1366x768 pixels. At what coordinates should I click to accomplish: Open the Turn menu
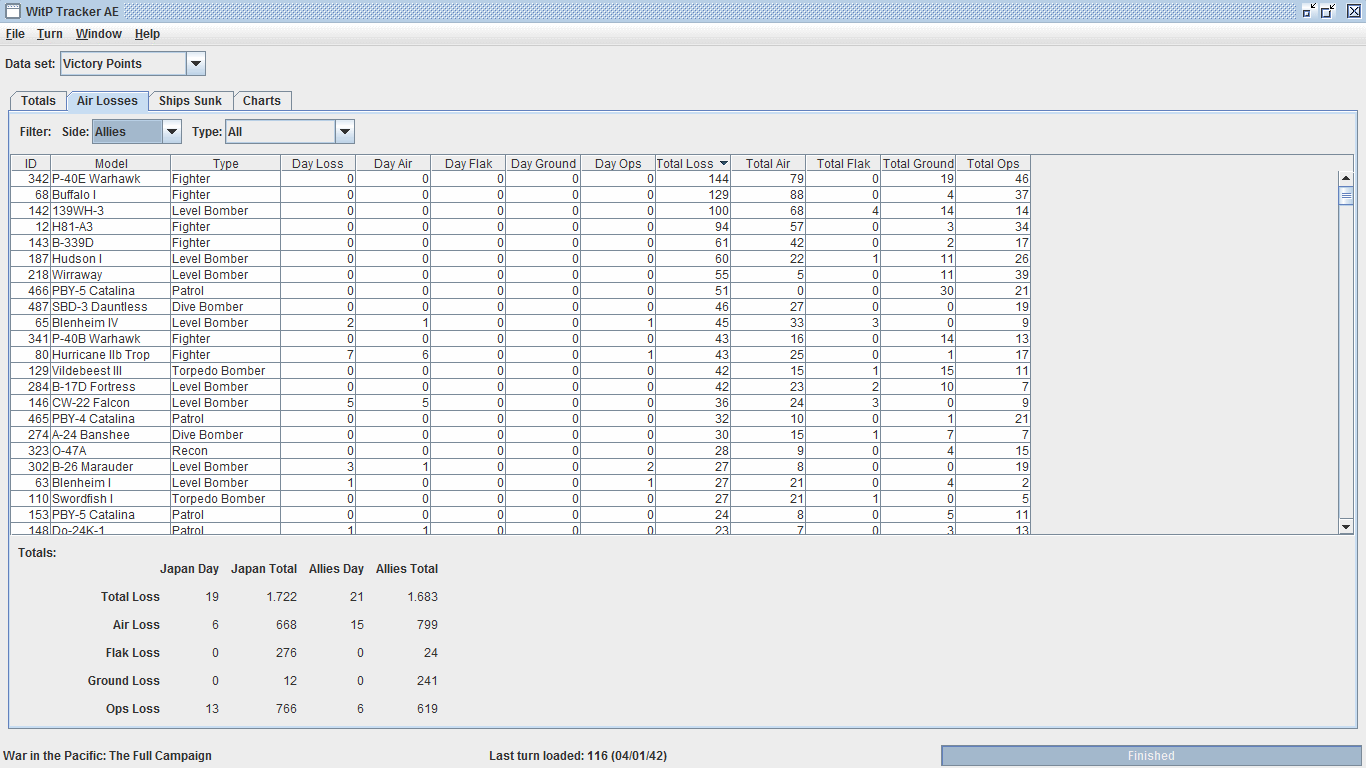pos(50,34)
